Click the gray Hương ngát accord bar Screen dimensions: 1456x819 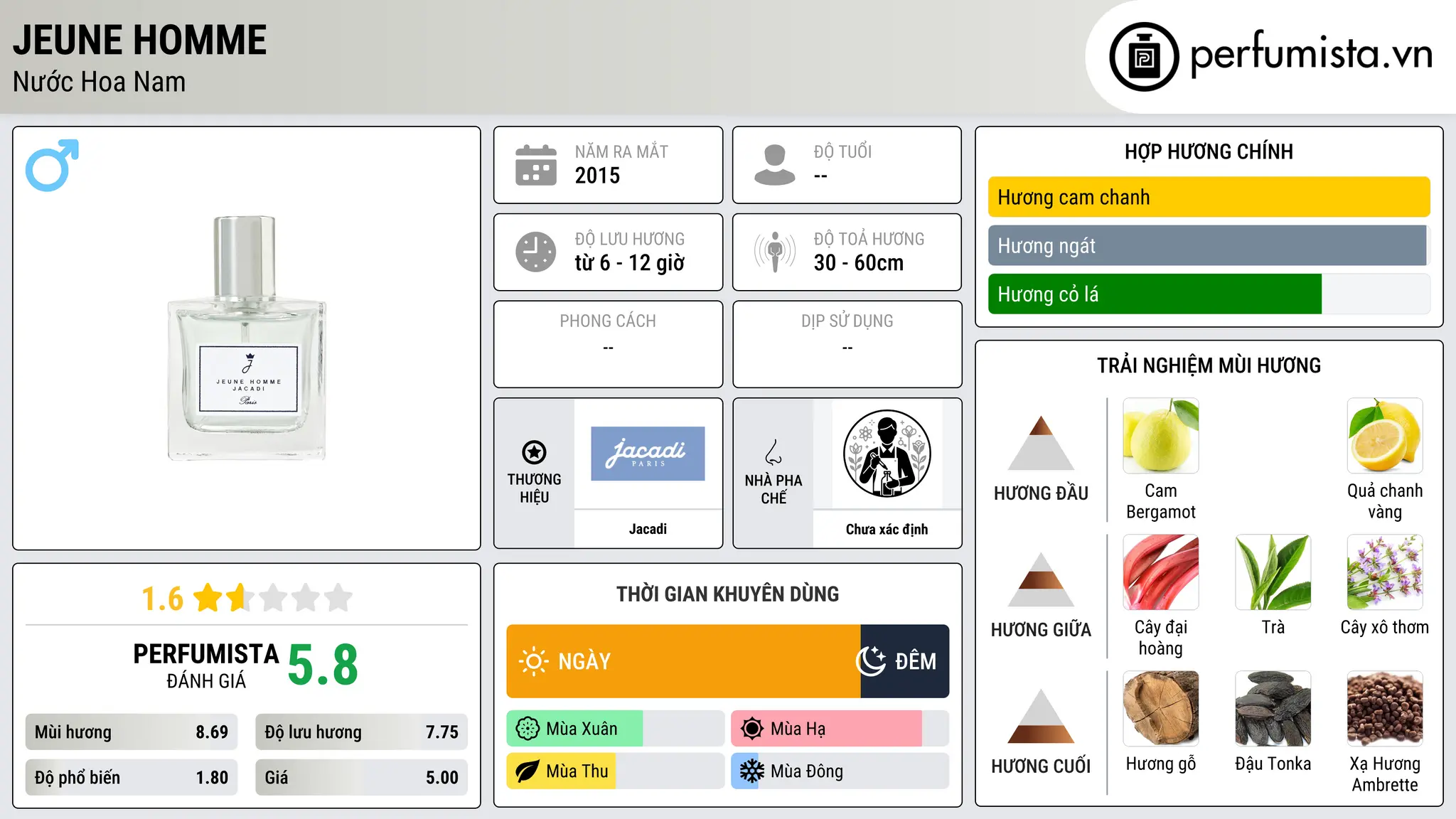coord(1207,245)
